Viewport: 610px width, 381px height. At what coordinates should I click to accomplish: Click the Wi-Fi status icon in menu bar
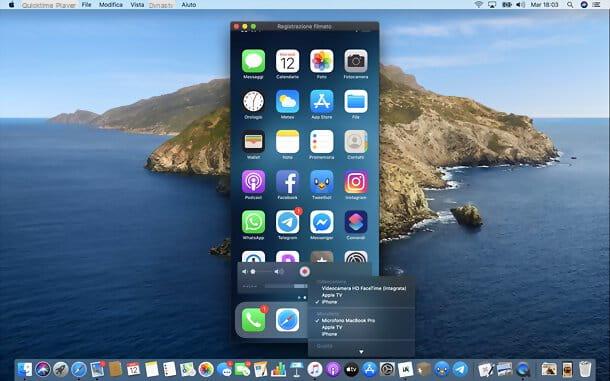click(479, 5)
